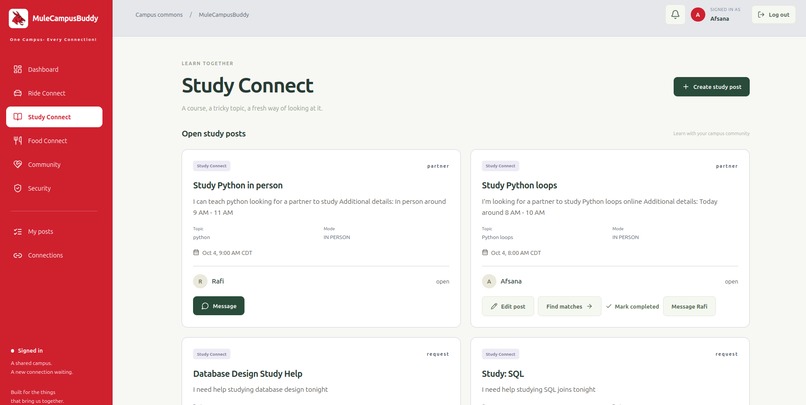Click the calendar icon beside Oct 4, 9:00 AM
This screenshot has width=806, height=405.
[x=196, y=252]
